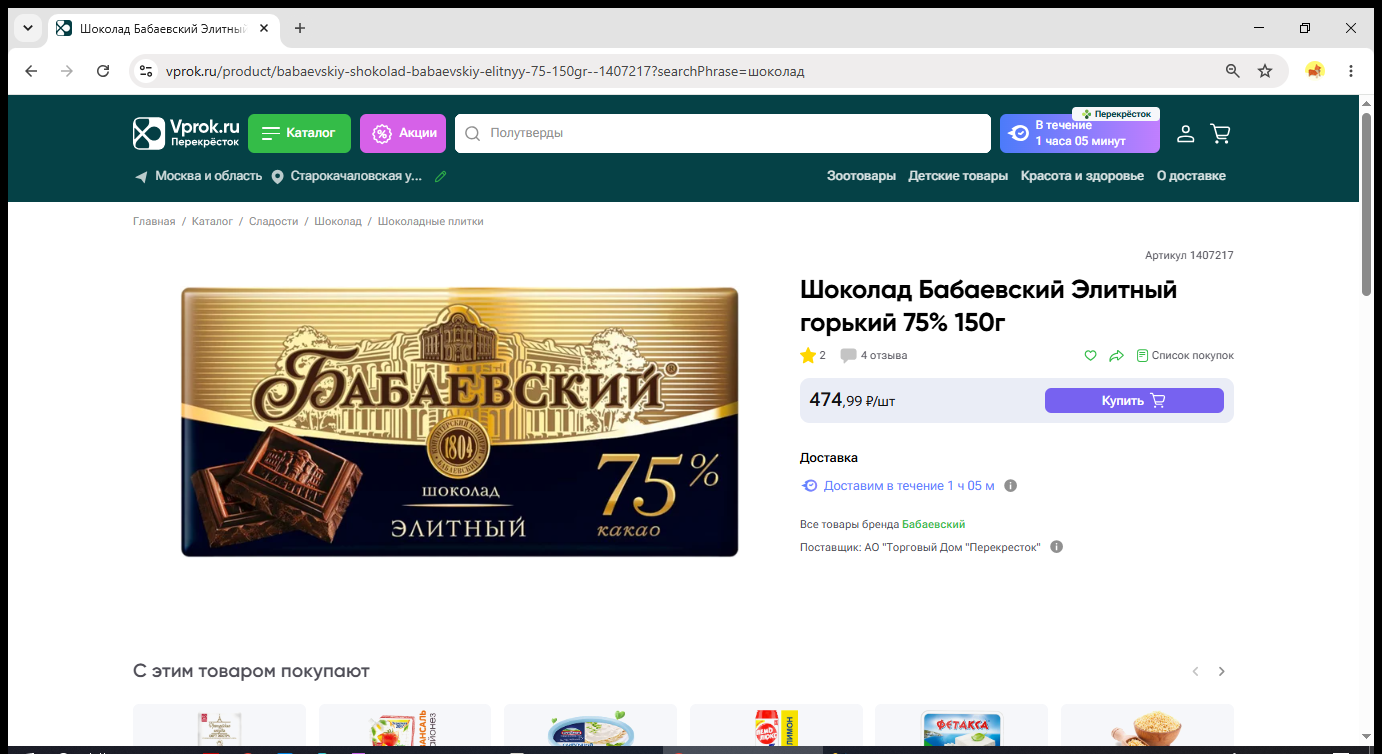1382x754 pixels.
Task: Add product to favorites with heart icon
Action: 1091,355
